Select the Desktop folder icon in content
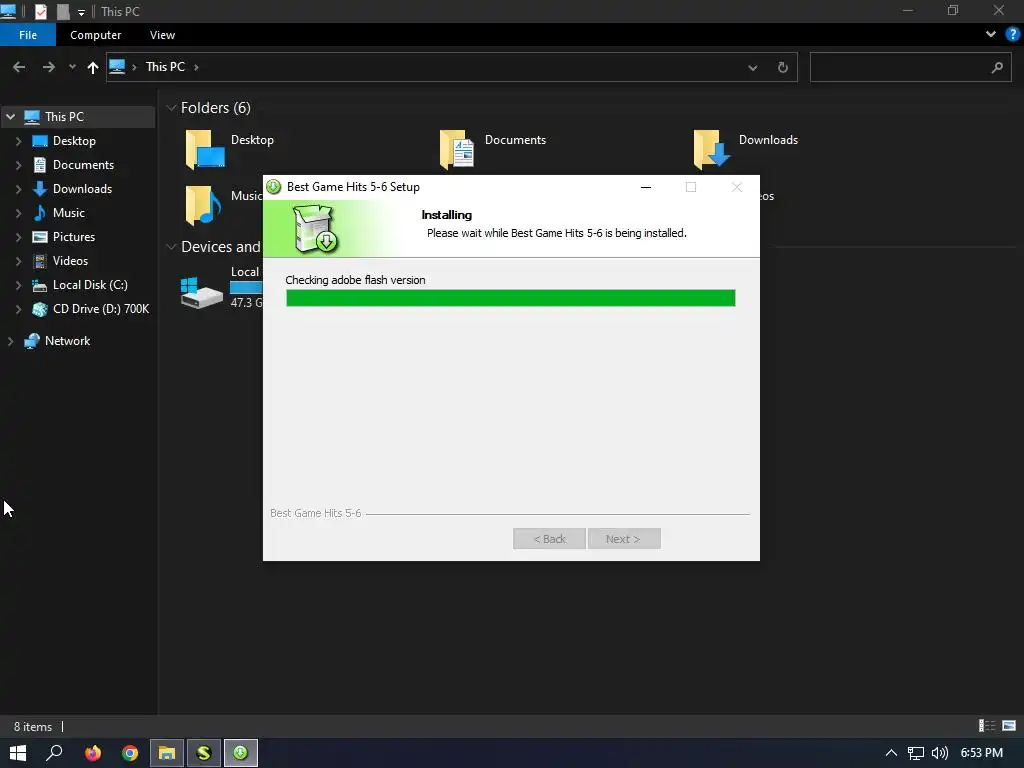1024x768 pixels. [205, 149]
